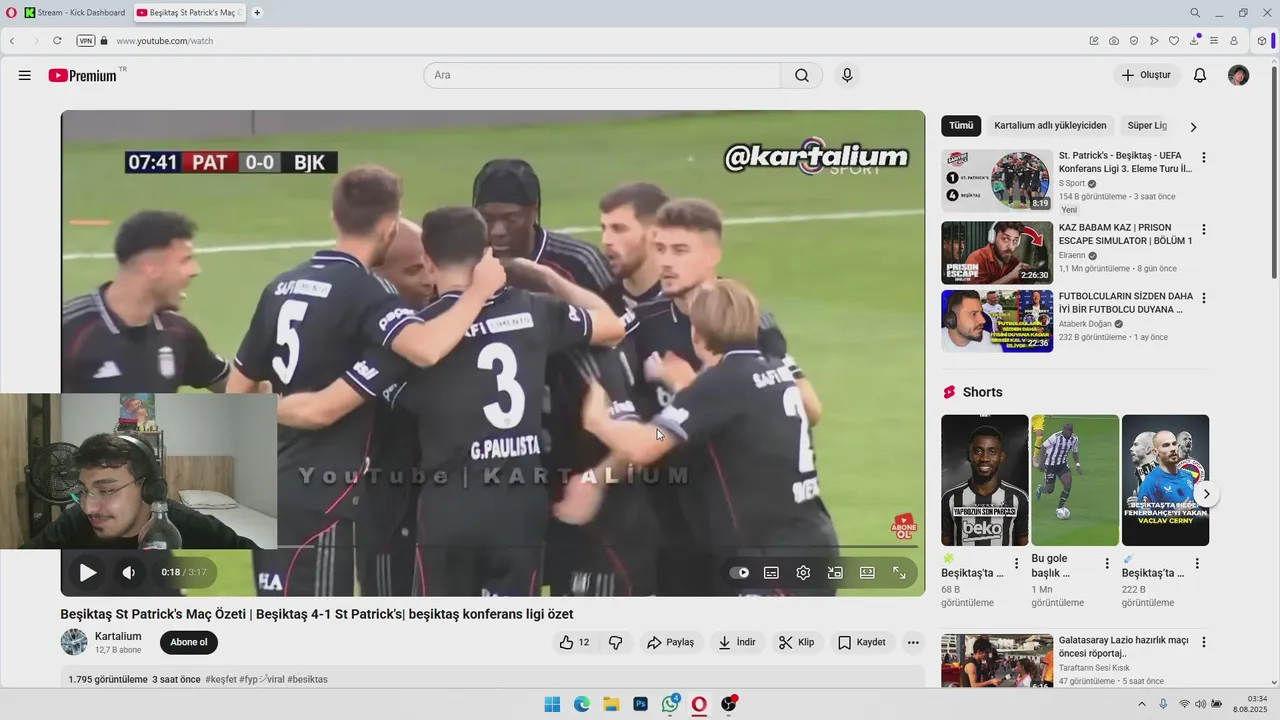Switch to miniplayer mode
Viewport: 1280px width, 720px height.
[x=835, y=573]
